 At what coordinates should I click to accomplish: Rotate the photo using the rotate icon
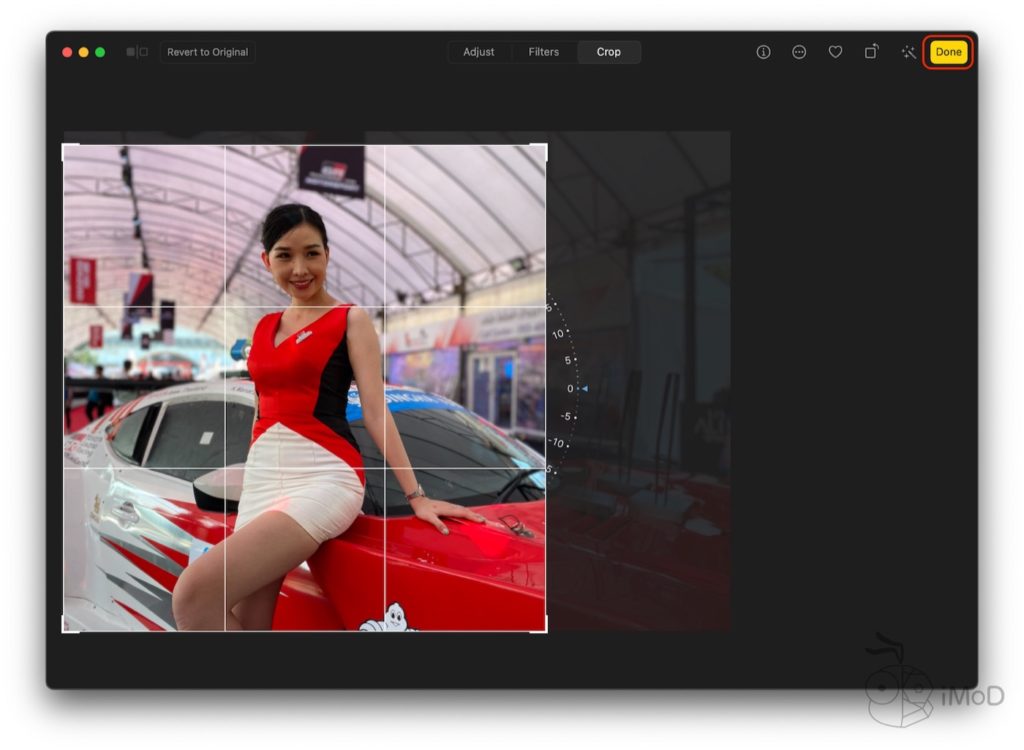click(x=872, y=52)
